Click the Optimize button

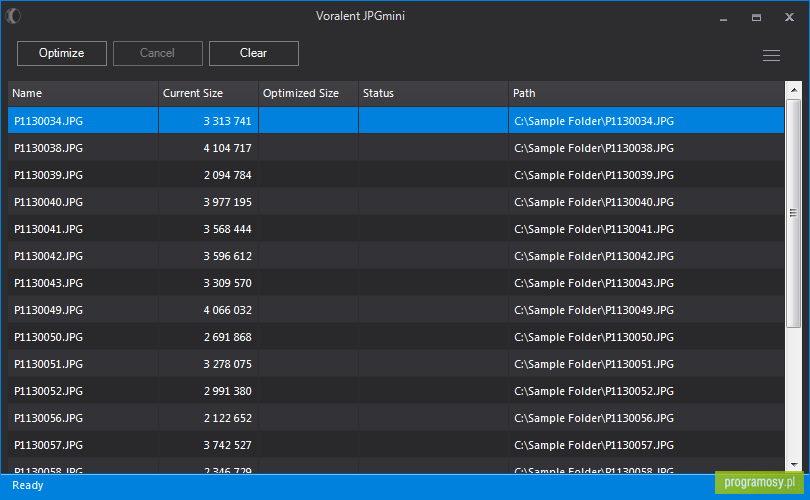(x=61, y=53)
